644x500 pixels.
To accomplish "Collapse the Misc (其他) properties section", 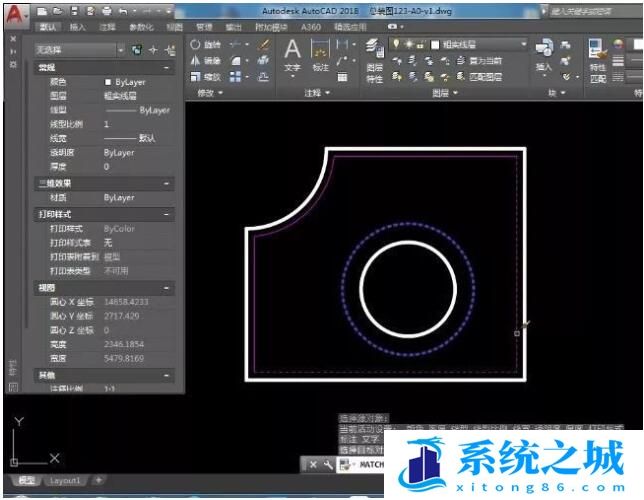I will coord(166,376).
